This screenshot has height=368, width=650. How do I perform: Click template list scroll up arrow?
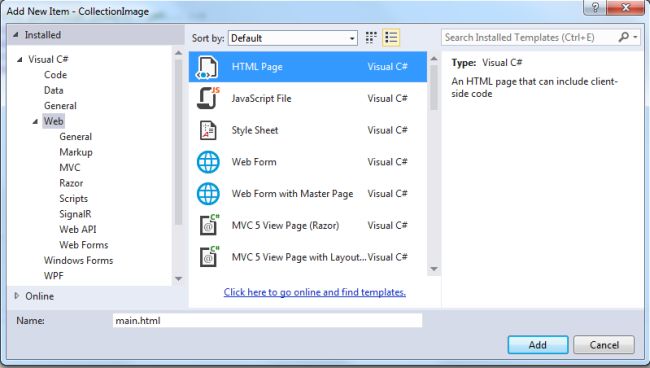pos(434,59)
